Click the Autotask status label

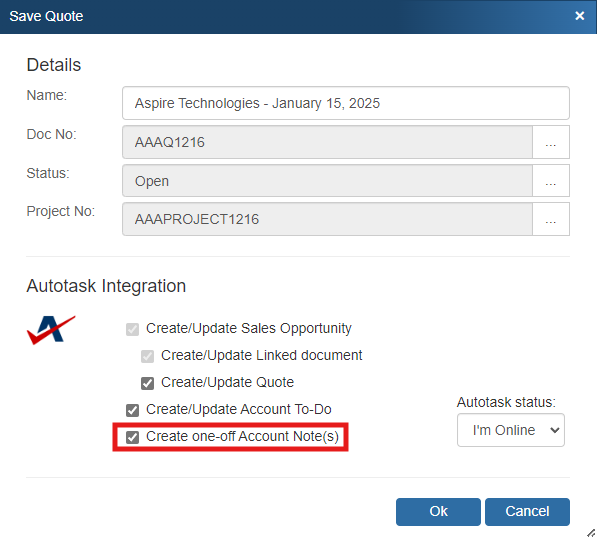point(506,402)
